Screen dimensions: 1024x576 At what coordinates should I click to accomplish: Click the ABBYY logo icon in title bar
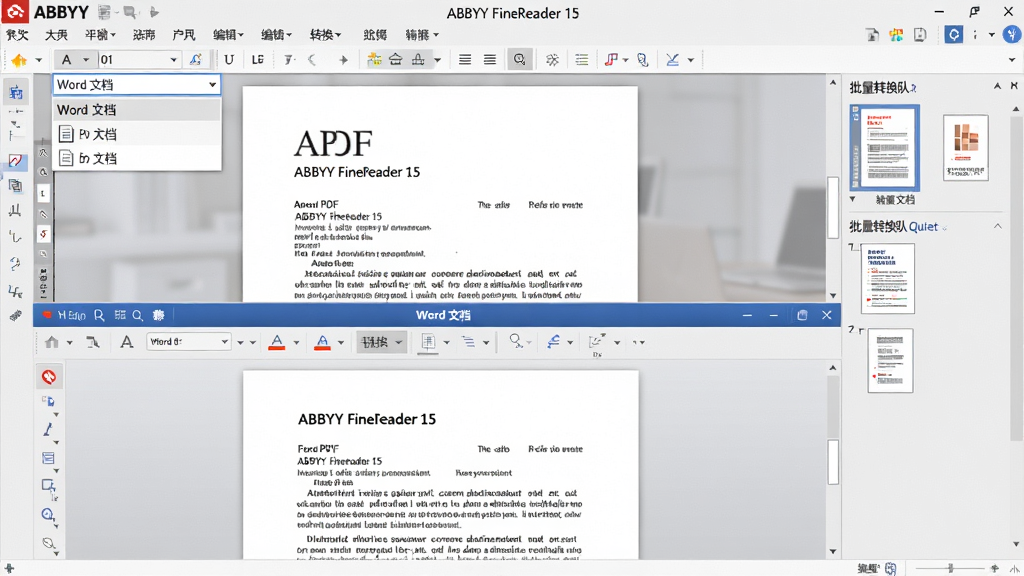tap(14, 12)
